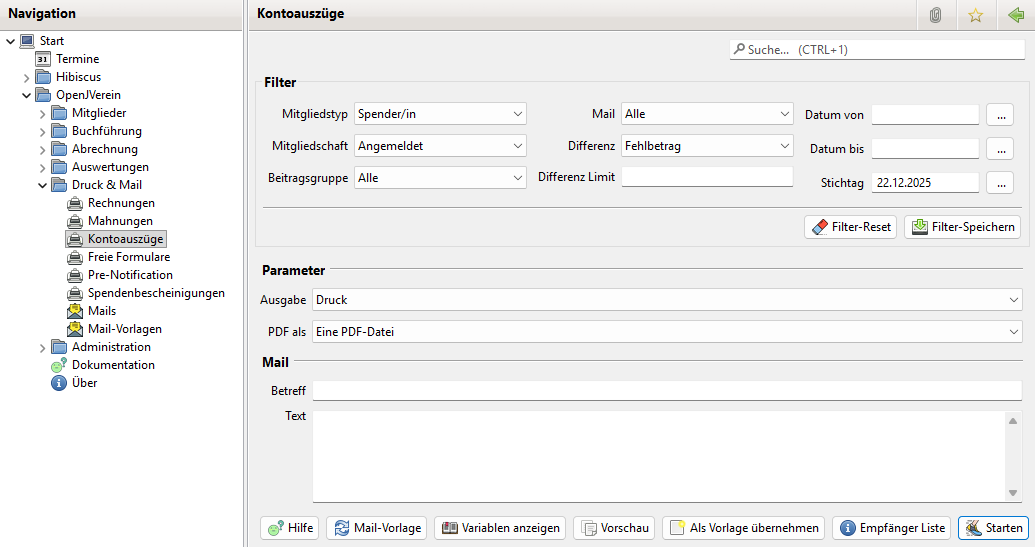1035x547 pixels.
Task: Click the Filter-Reset button
Action: coord(850,227)
